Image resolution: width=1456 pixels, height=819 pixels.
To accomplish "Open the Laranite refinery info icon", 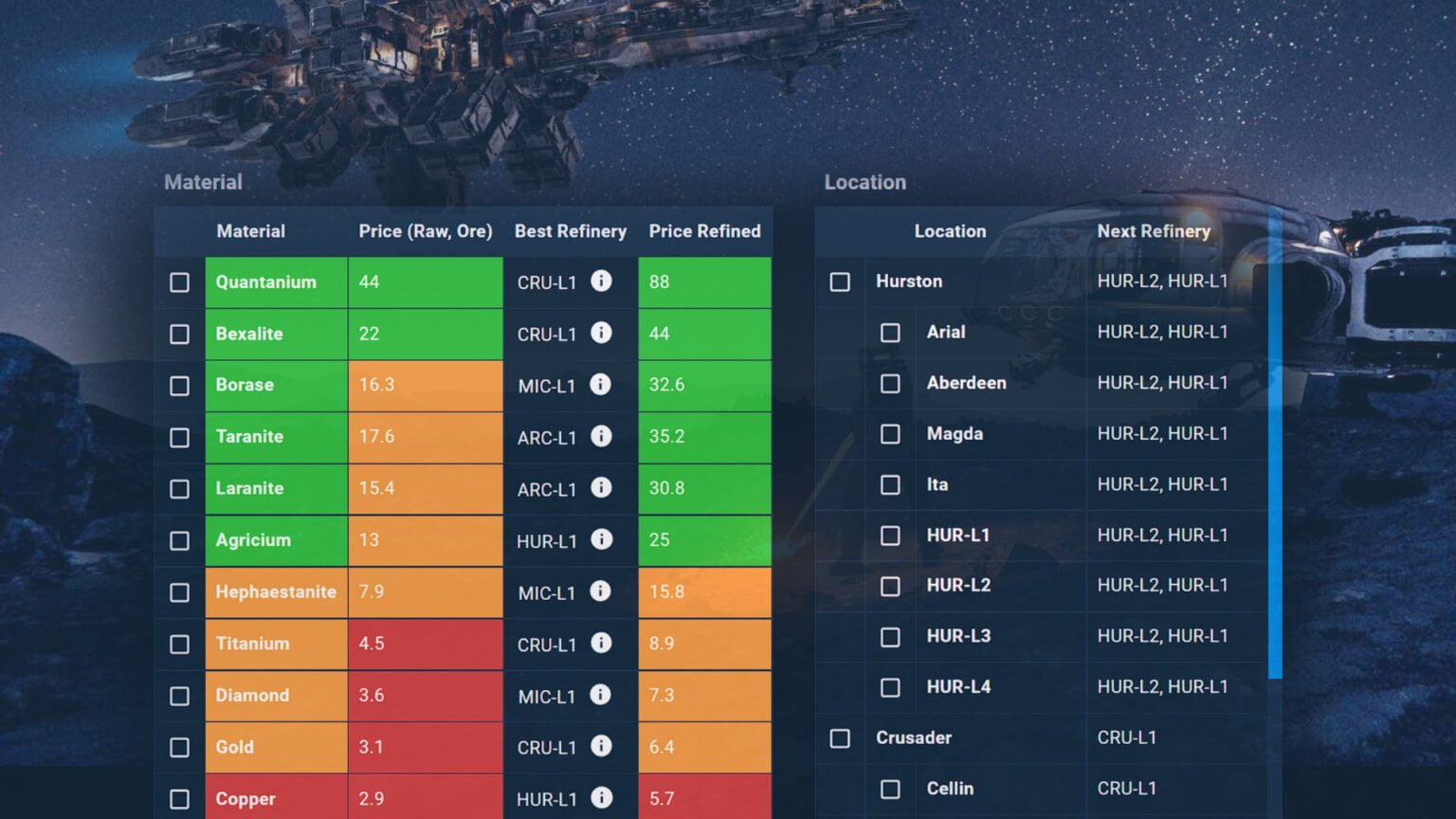I will [x=602, y=489].
